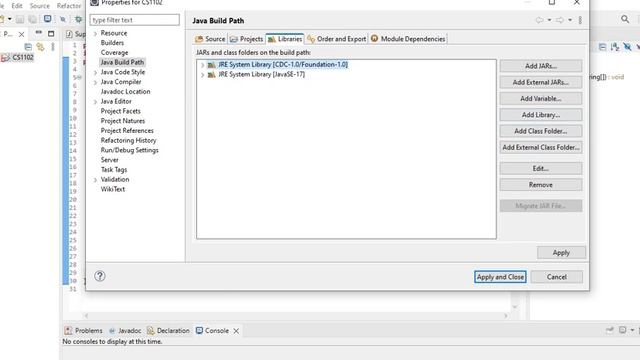
Task: Open the Javadoc view tab
Action: tap(125, 330)
